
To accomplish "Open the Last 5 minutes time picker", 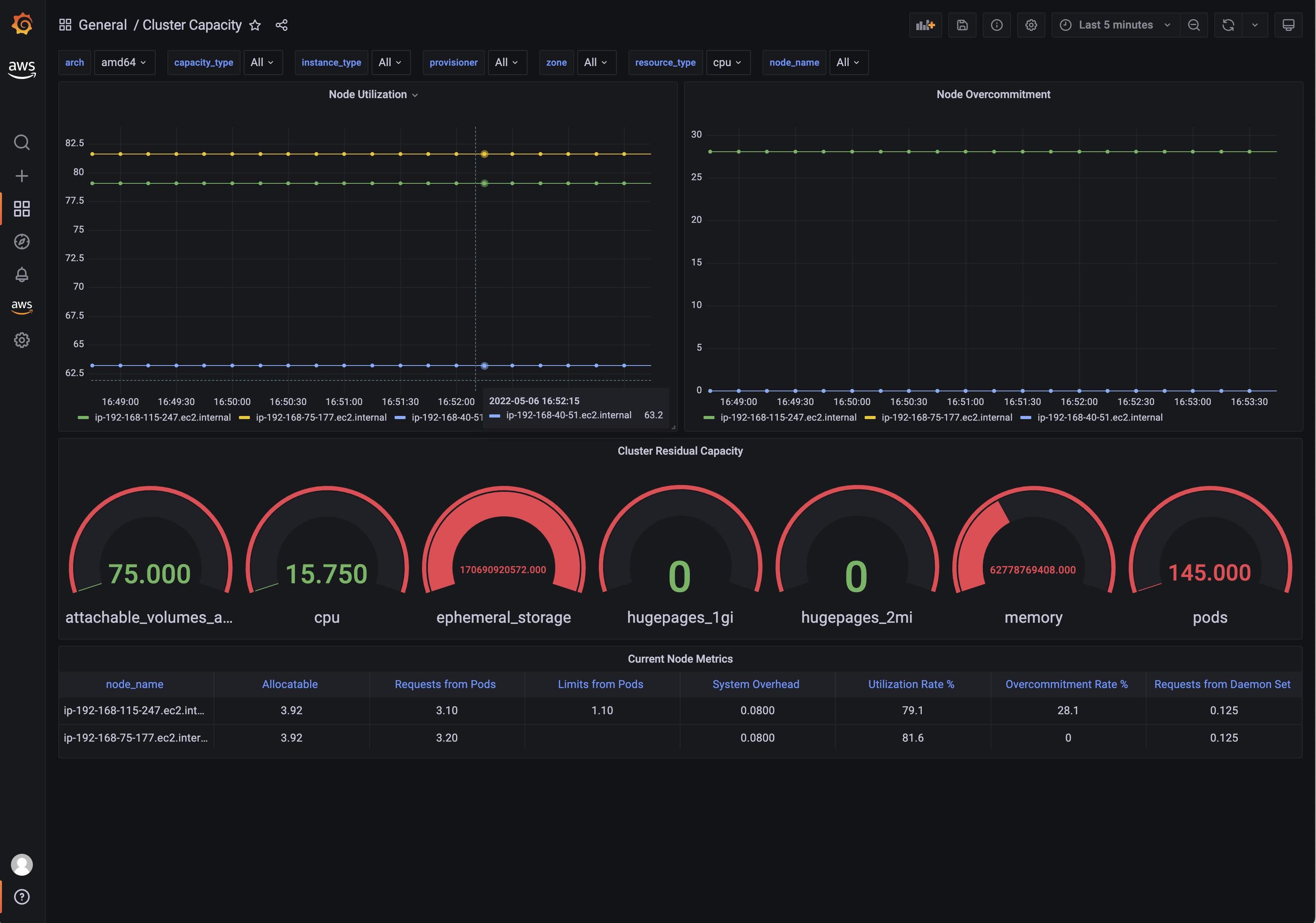I will pos(1115,25).
